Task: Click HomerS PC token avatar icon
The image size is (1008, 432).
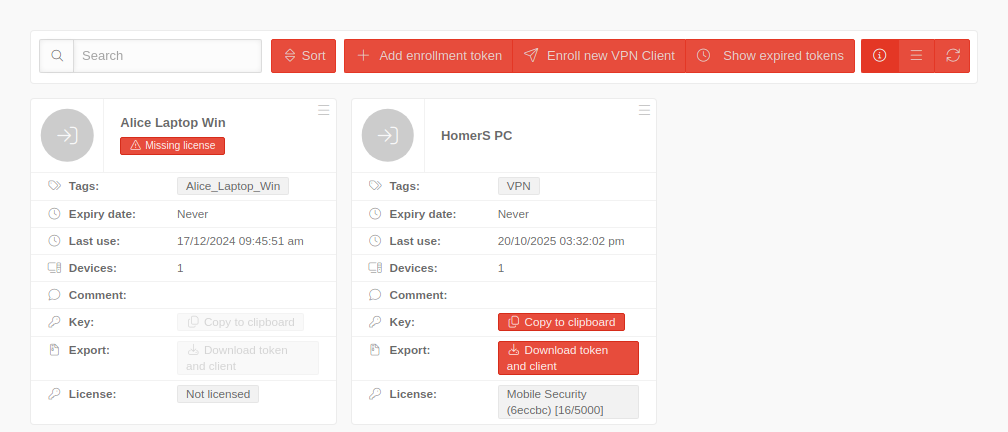Action: 388,135
